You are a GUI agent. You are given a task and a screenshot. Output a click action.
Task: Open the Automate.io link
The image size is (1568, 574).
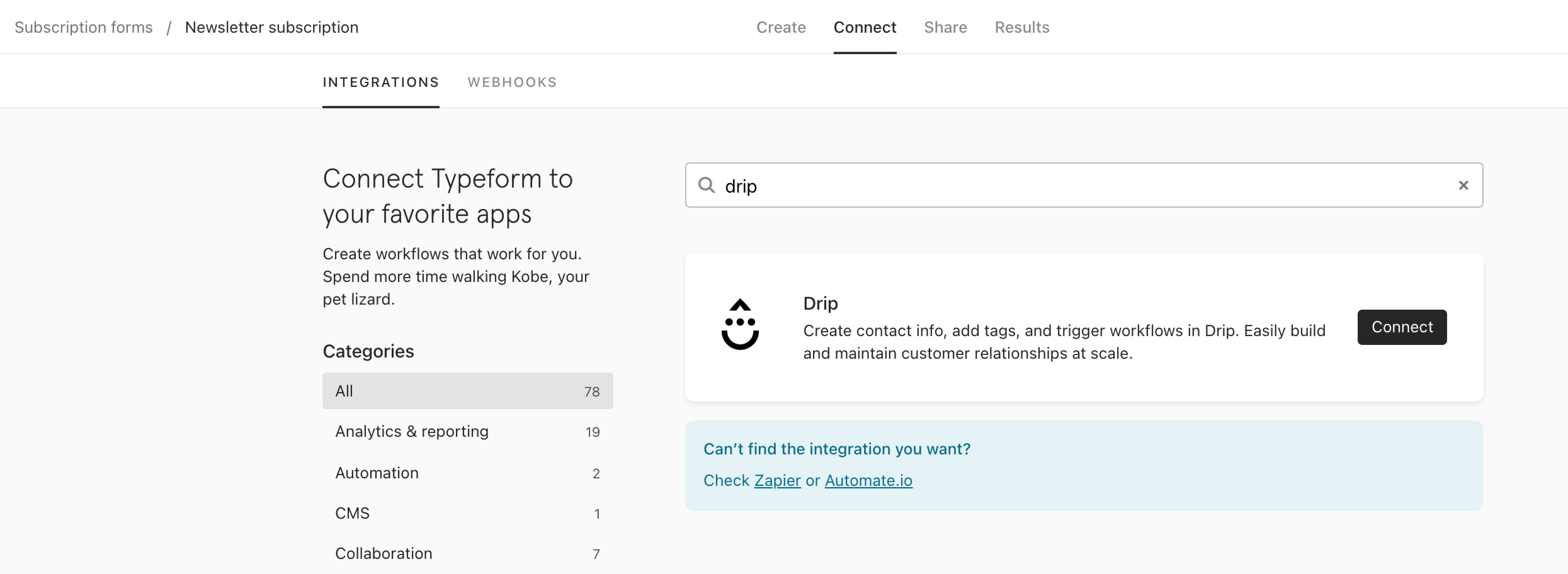pyautogui.click(x=868, y=480)
